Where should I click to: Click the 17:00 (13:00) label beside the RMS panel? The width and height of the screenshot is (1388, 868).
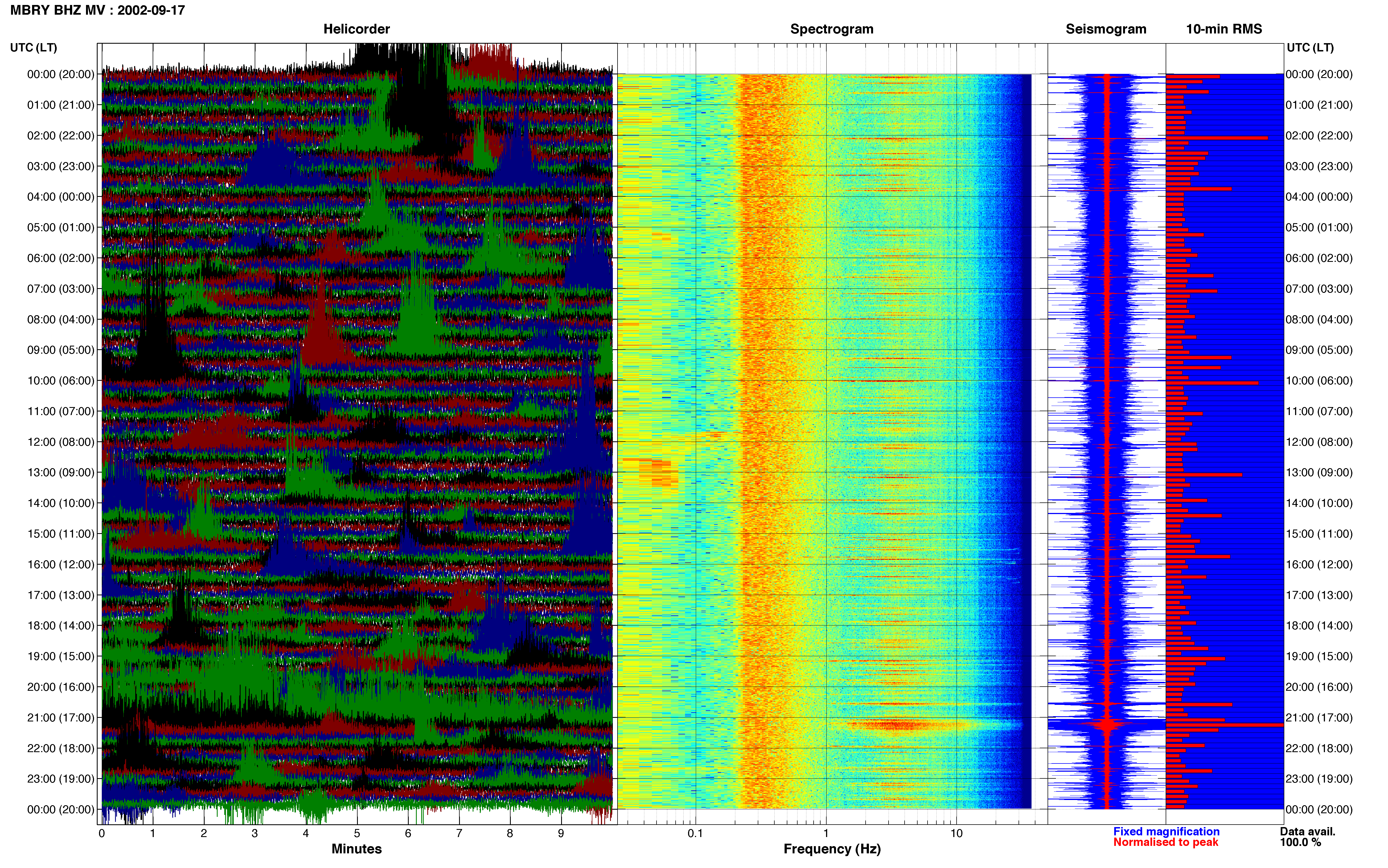[1319, 595]
